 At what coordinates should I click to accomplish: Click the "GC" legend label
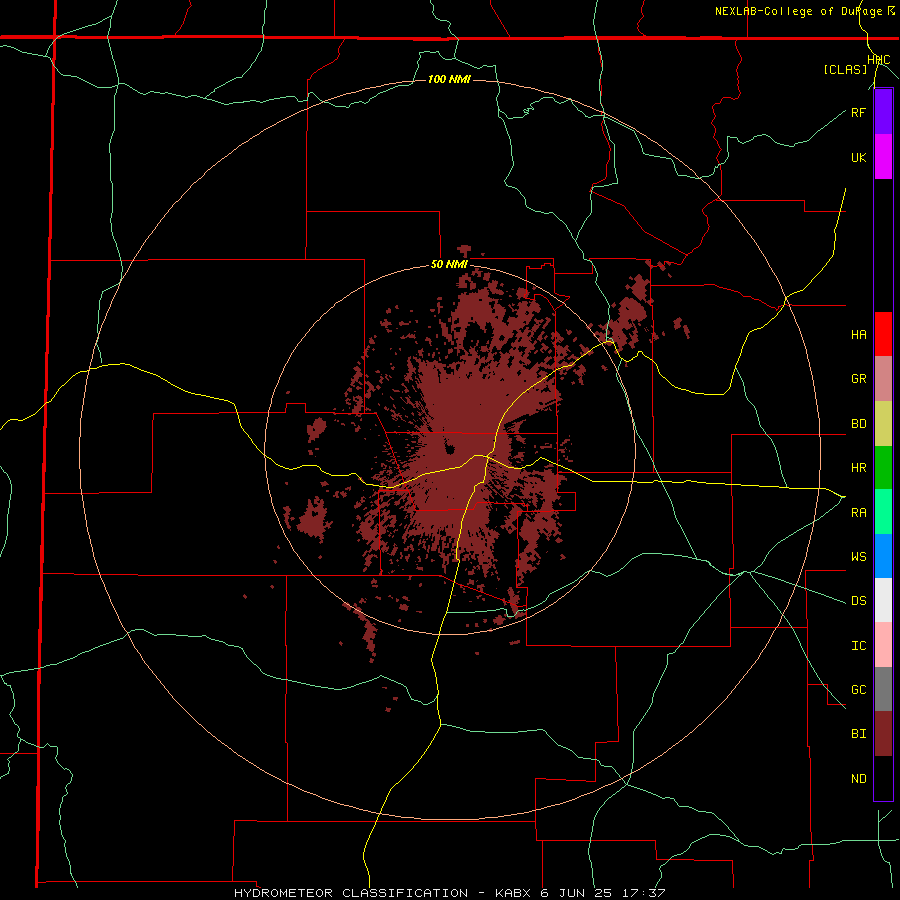[x=858, y=690]
